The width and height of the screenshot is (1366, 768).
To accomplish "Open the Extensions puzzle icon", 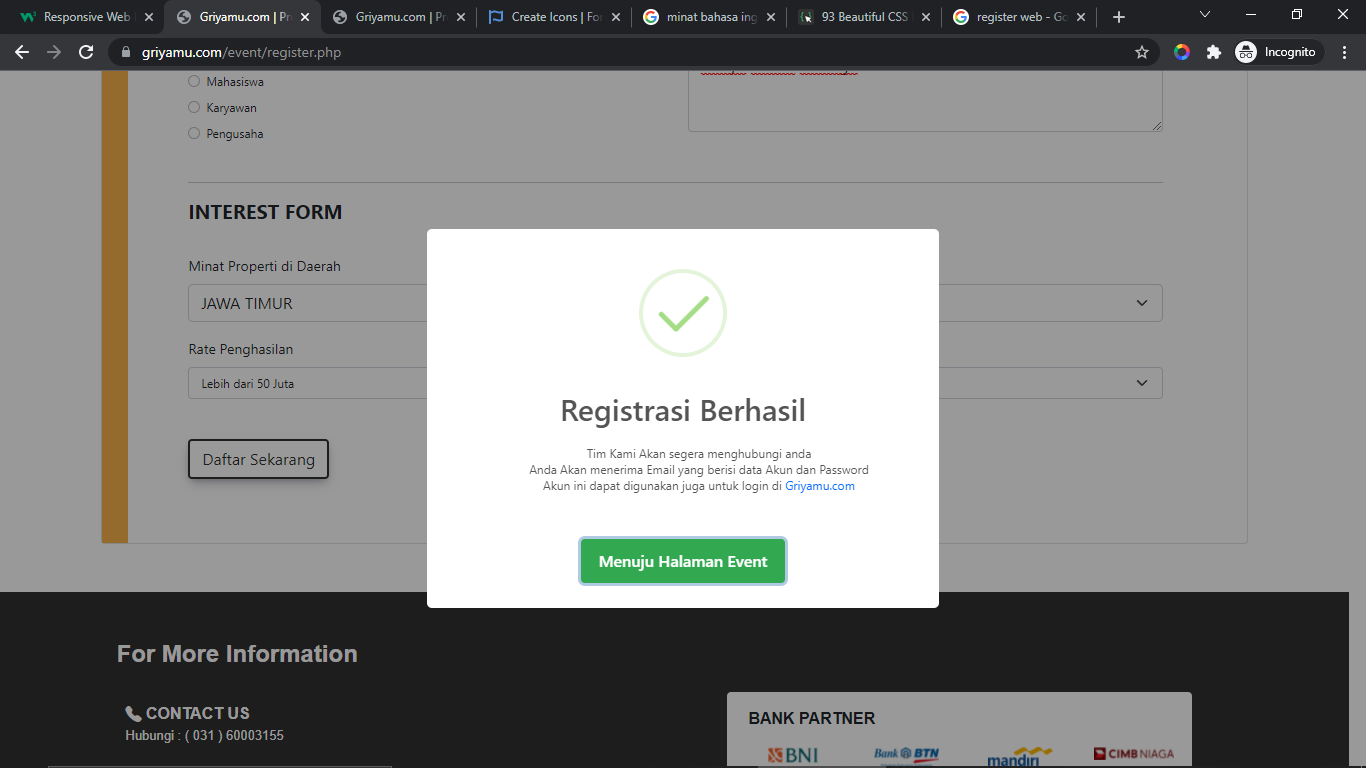I will click(x=1213, y=52).
